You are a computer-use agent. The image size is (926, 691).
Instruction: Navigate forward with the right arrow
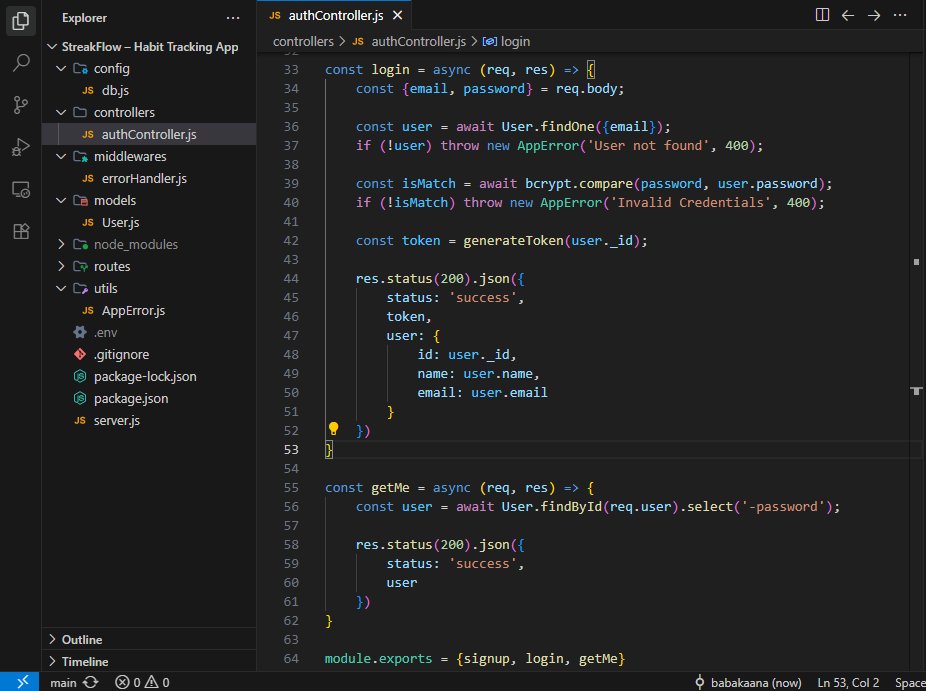tap(874, 15)
